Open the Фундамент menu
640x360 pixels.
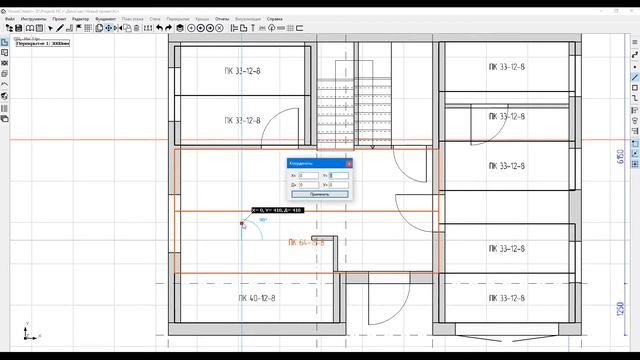pyautogui.click(x=106, y=19)
